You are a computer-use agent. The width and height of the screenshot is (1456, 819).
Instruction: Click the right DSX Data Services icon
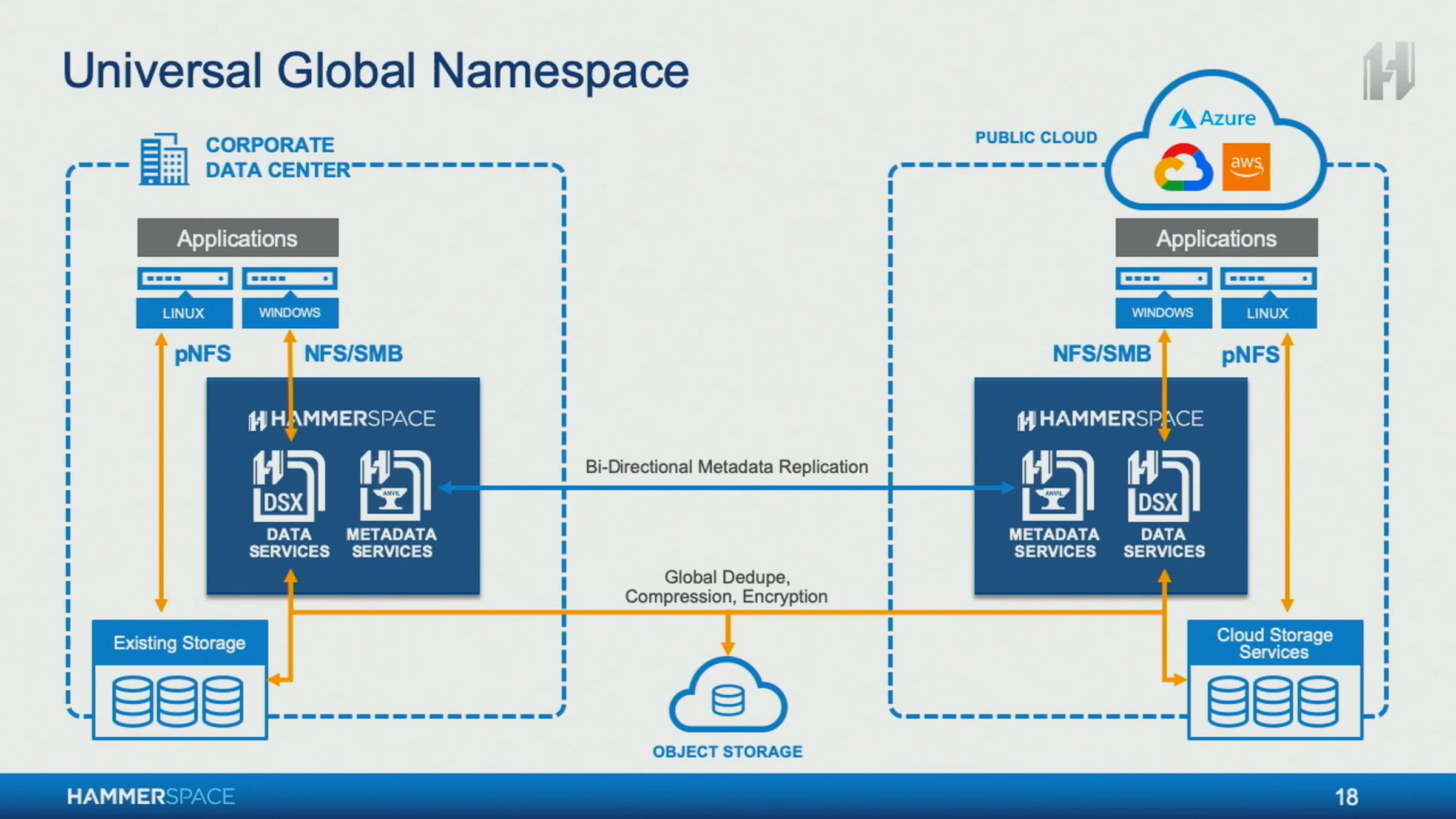1163,485
